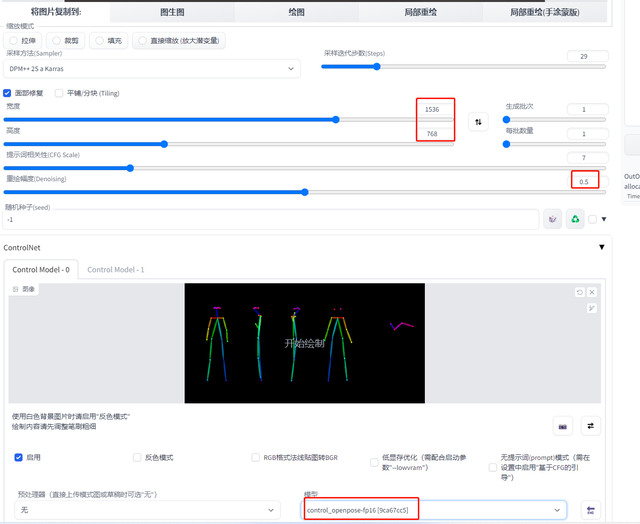640x524 pixels.
Task: Click the Denoising slider handle
Action: (304, 192)
